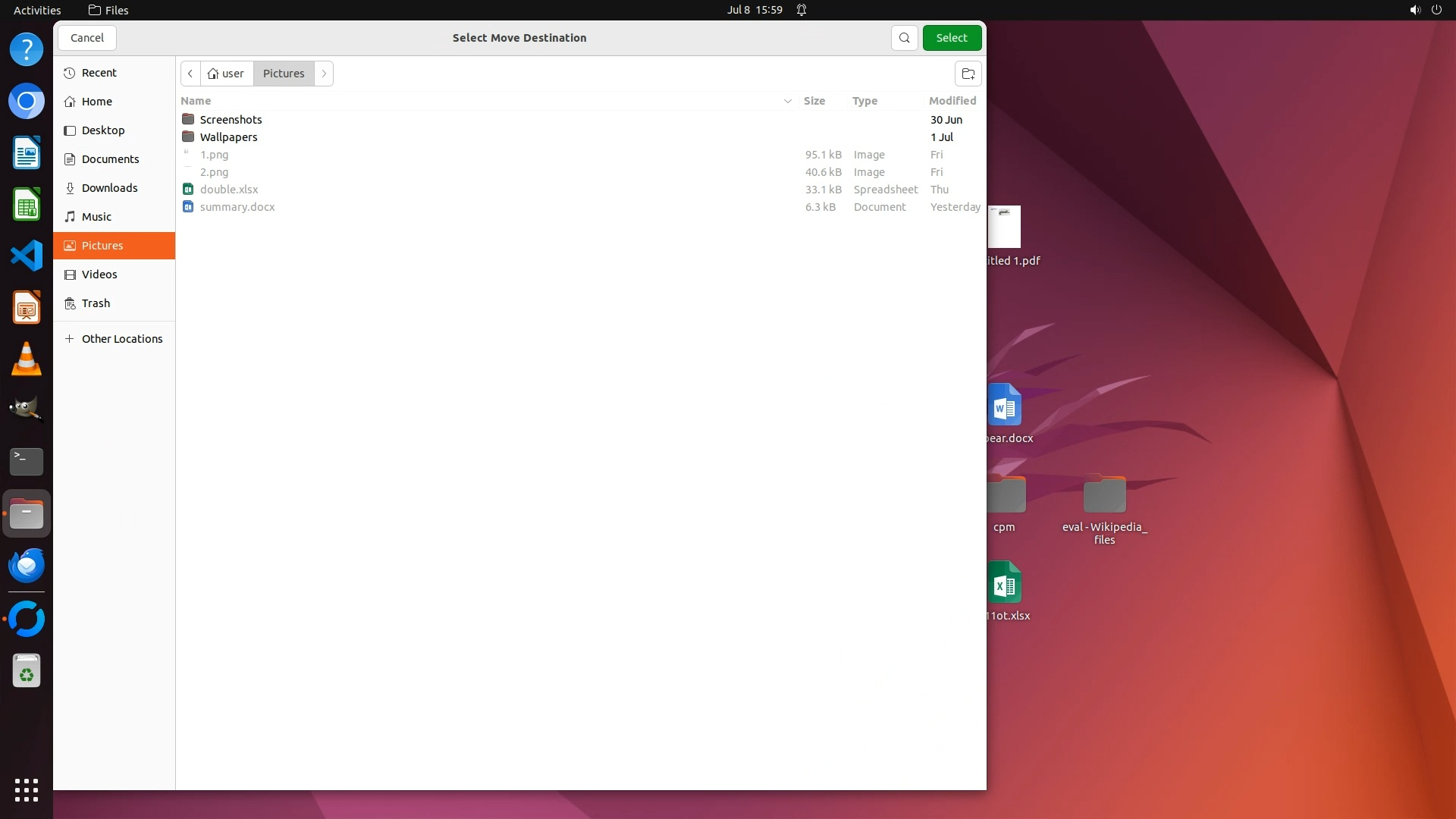
Task: Select Music in the sidebar
Action: [96, 217]
